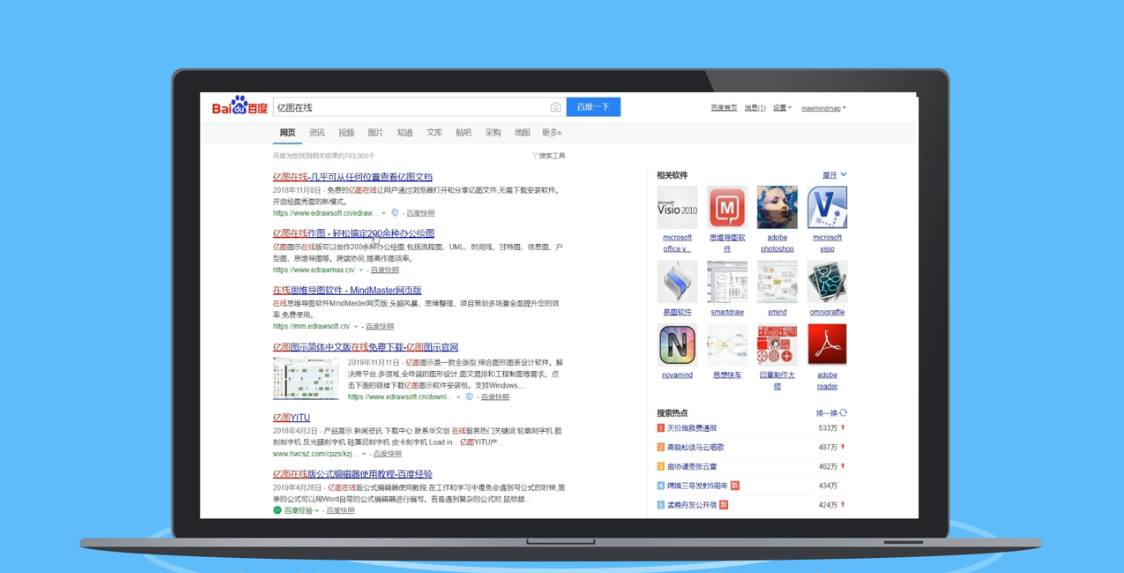Click the green 百度经验 circle icon
Image resolution: width=1124 pixels, height=573 pixels.
tap(277, 511)
